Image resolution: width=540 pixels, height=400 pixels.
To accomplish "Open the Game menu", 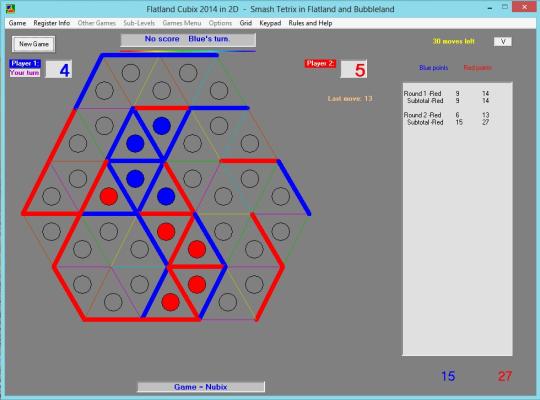I will [17, 23].
